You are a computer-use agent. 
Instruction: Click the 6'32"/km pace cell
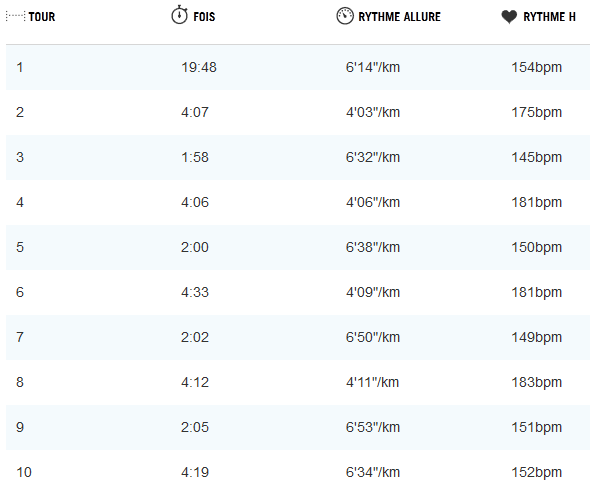coord(373,157)
